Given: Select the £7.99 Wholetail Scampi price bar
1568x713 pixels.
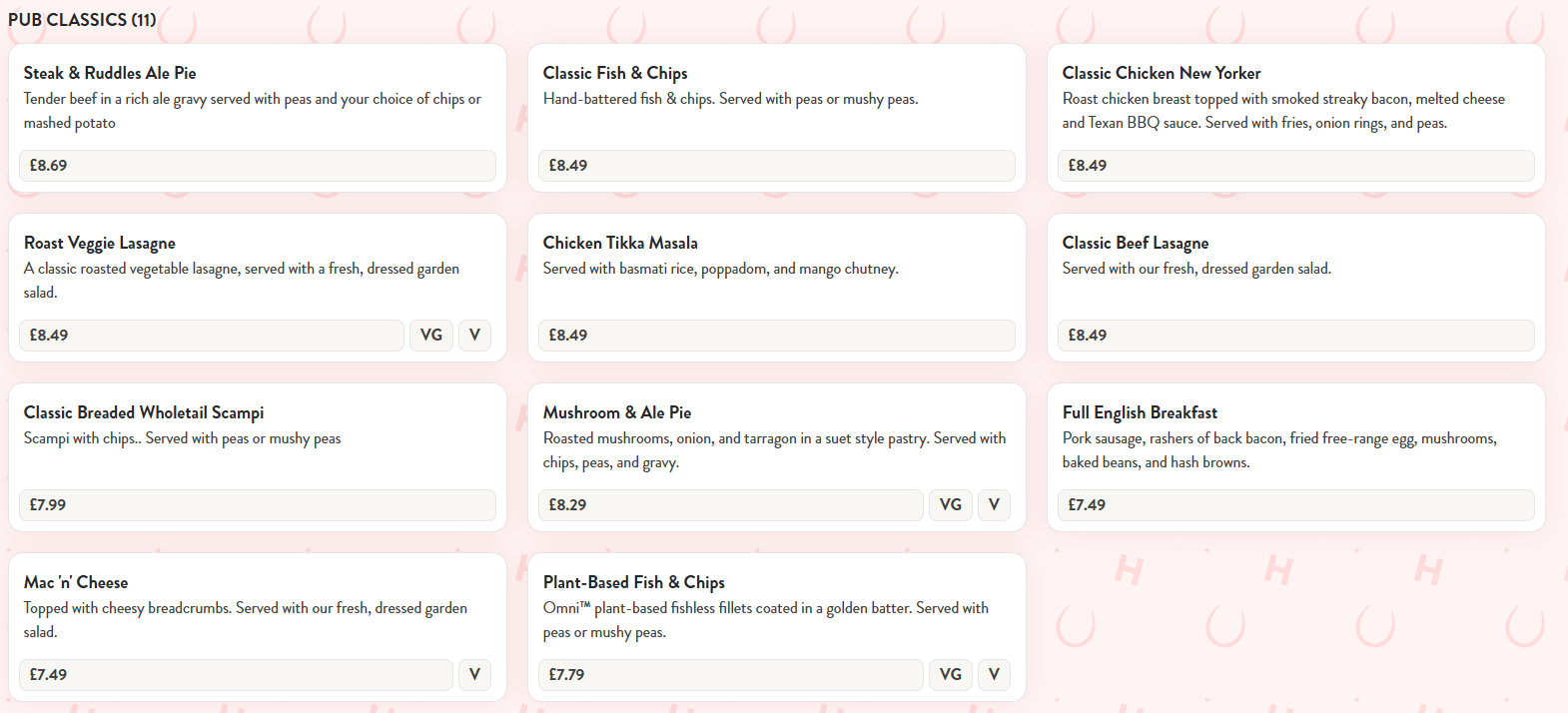Looking at the screenshot, I should (258, 505).
